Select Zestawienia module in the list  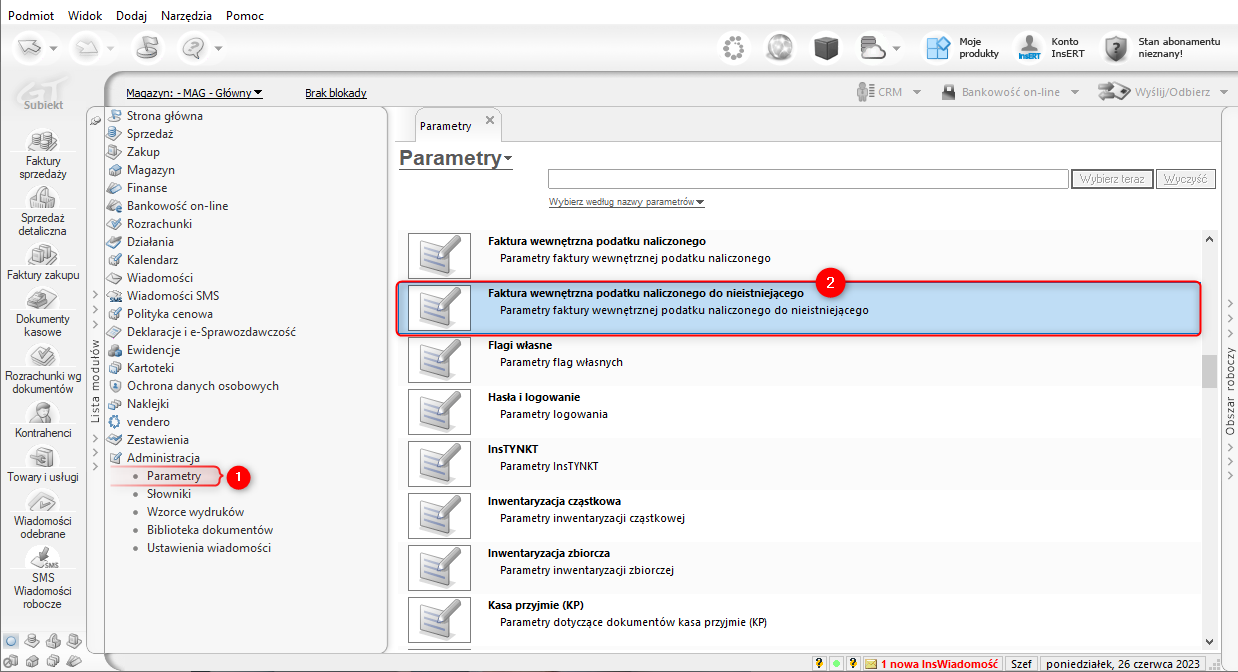point(157,440)
